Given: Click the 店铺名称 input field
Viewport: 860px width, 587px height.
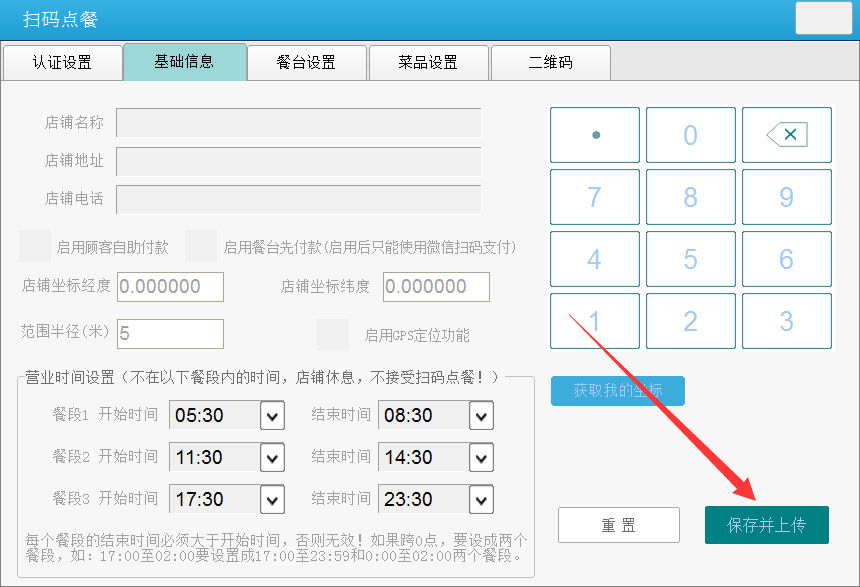Looking at the screenshot, I should pos(298,123).
